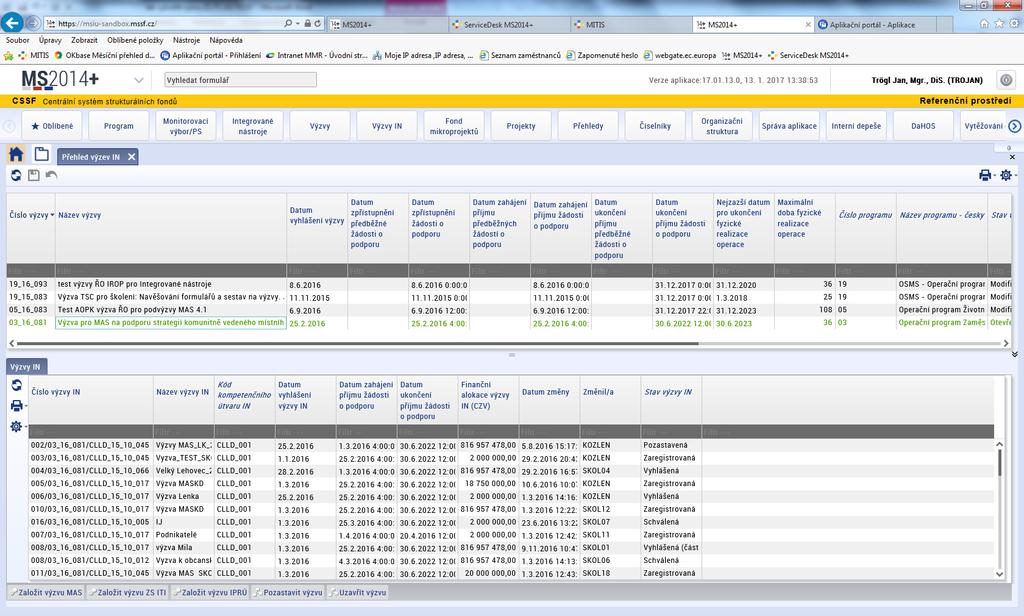Open the Soubor menu
The width and height of the screenshot is (1024, 616).
click(x=18, y=41)
